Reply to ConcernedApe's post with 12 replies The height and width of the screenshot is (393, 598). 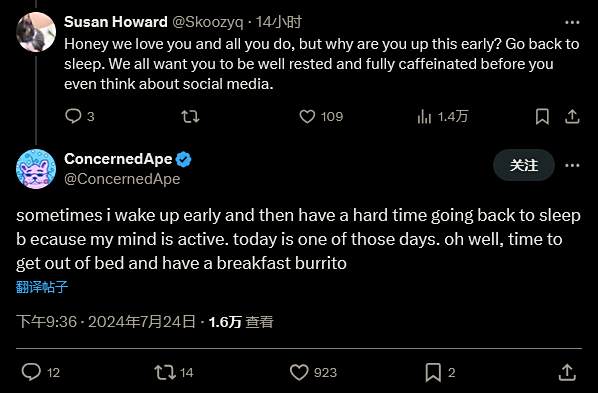[x=31, y=372]
